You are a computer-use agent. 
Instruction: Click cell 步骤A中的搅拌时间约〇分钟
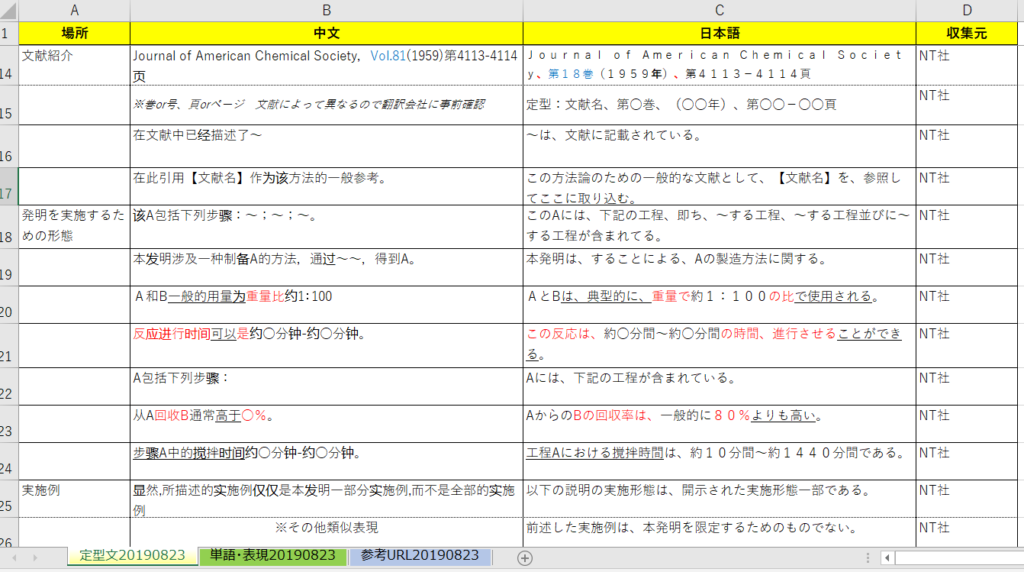pos(327,462)
